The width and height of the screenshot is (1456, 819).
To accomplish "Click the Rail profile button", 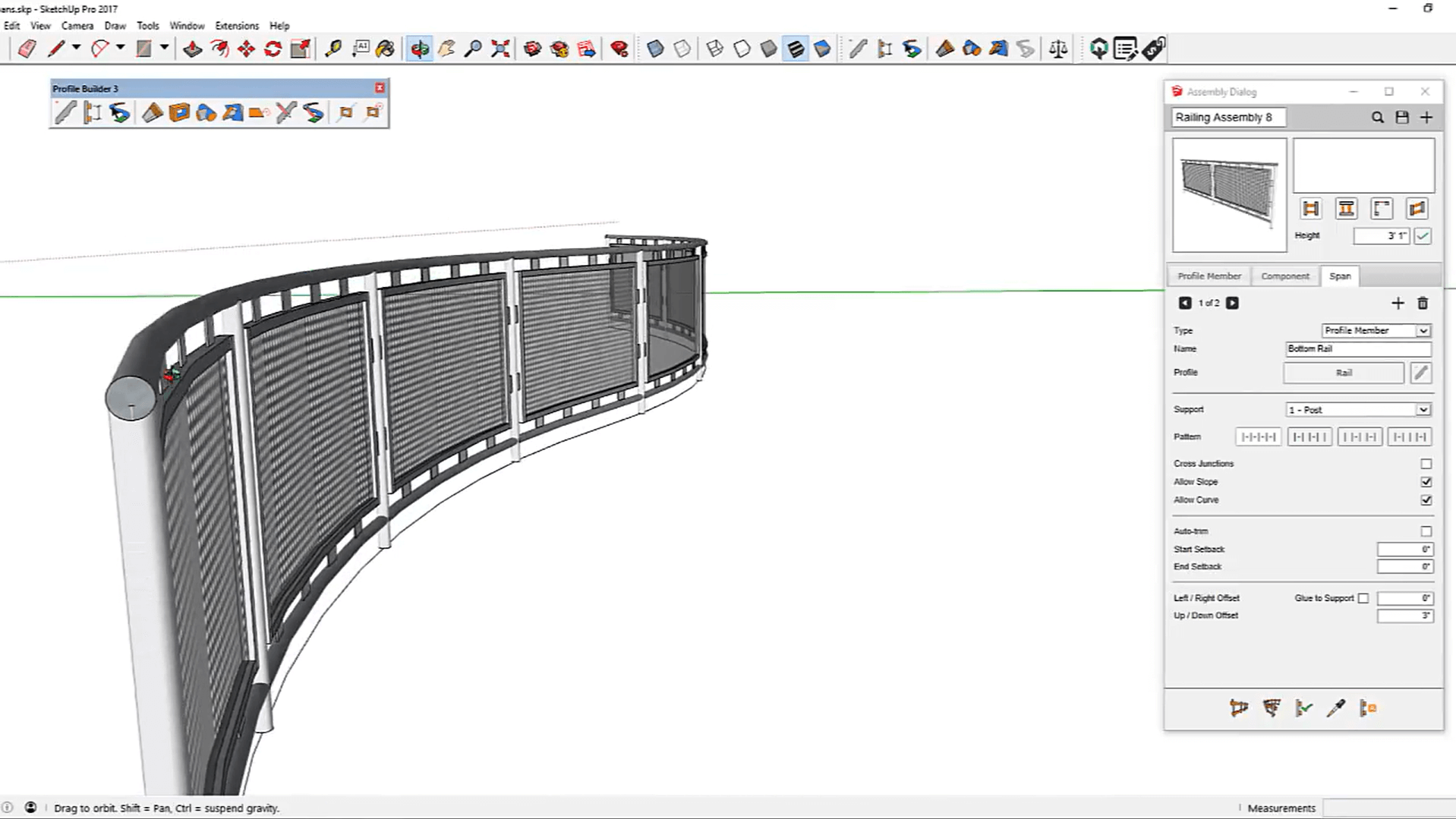I will point(1343,373).
